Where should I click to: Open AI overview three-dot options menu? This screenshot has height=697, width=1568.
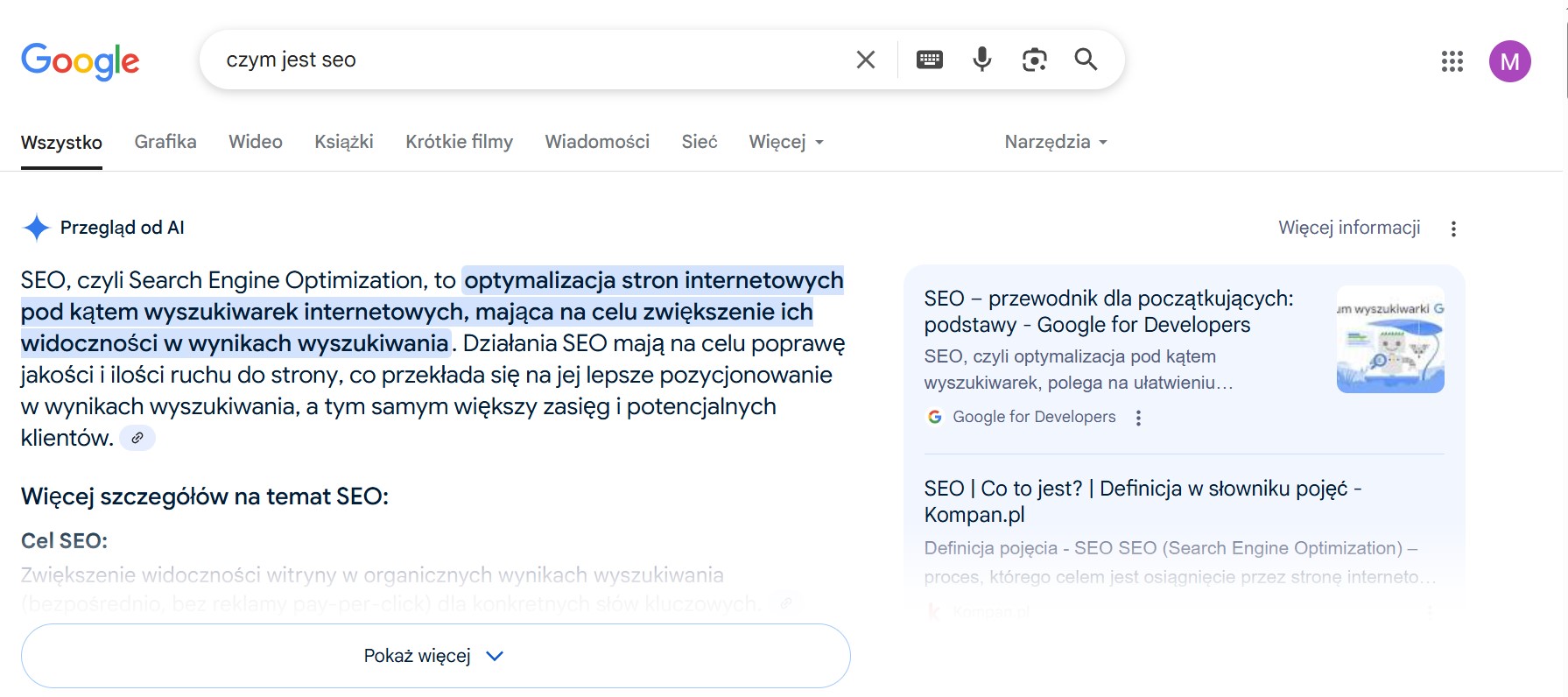click(x=1453, y=229)
